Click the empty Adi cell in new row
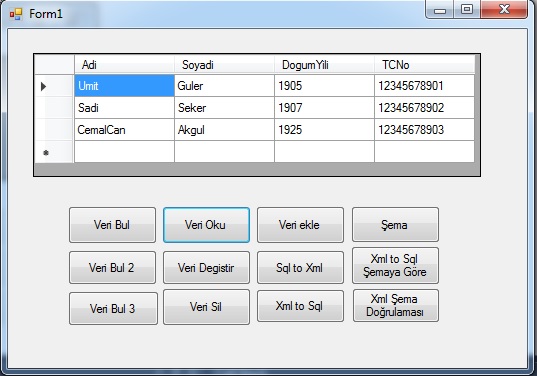The height and width of the screenshot is (376, 537). point(124,152)
